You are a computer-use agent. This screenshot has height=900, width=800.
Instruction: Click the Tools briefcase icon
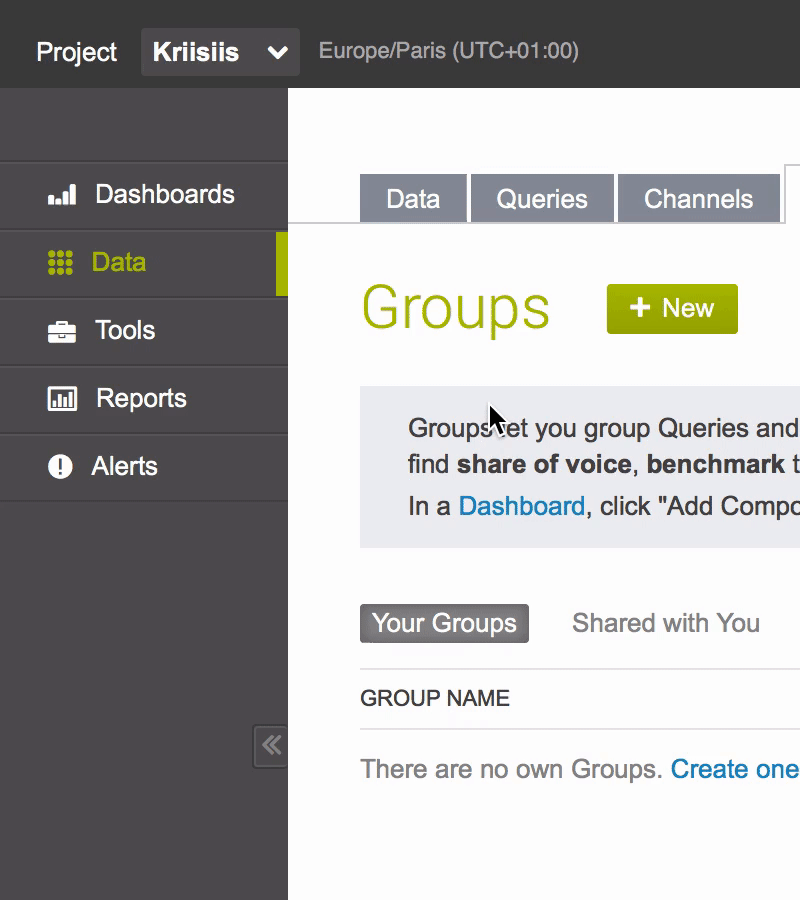click(x=62, y=331)
